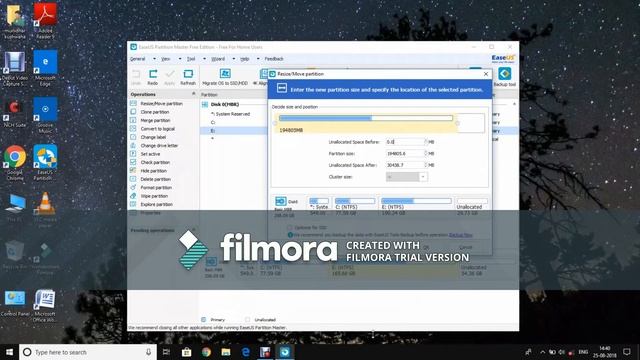Click the Feedback menu item
Screen dimensions: 640x360
coord(274,59)
